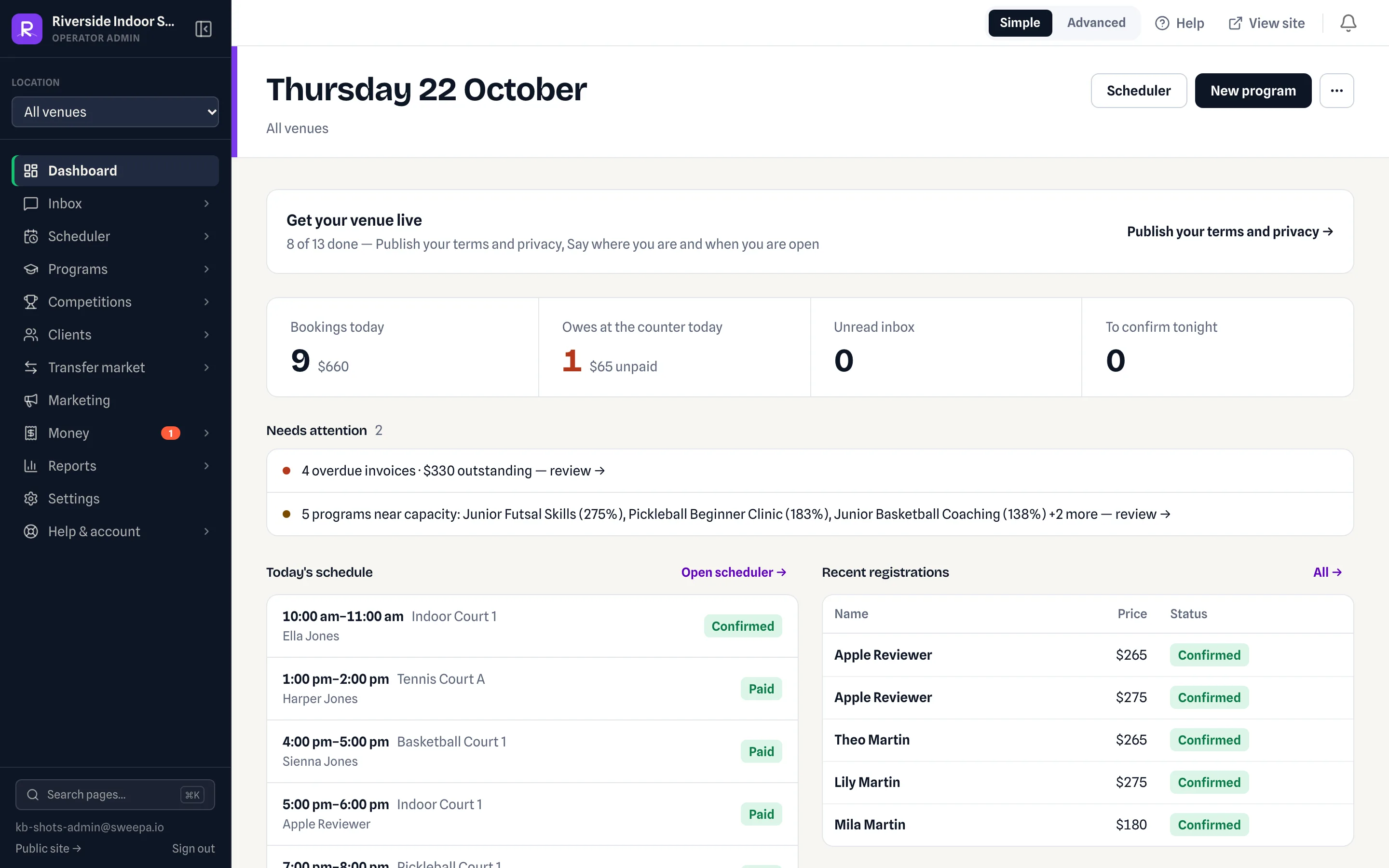
Task: Open notifications bell
Action: tap(1348, 23)
